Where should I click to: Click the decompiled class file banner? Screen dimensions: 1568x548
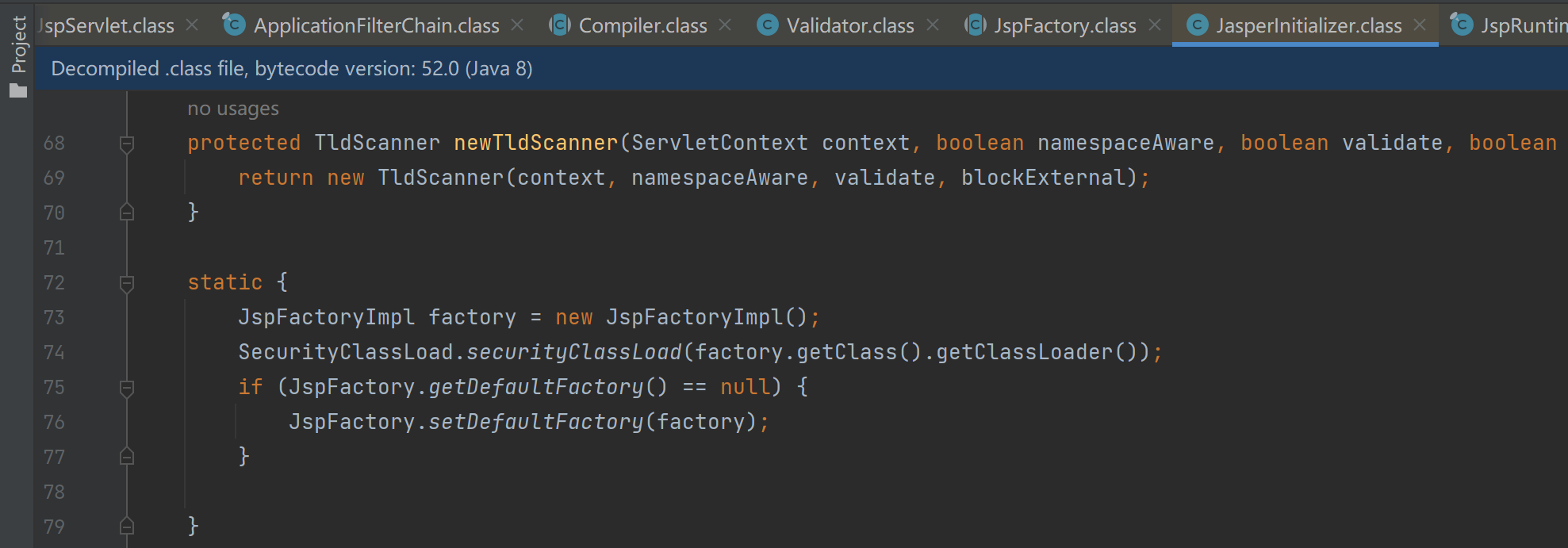tap(800, 69)
